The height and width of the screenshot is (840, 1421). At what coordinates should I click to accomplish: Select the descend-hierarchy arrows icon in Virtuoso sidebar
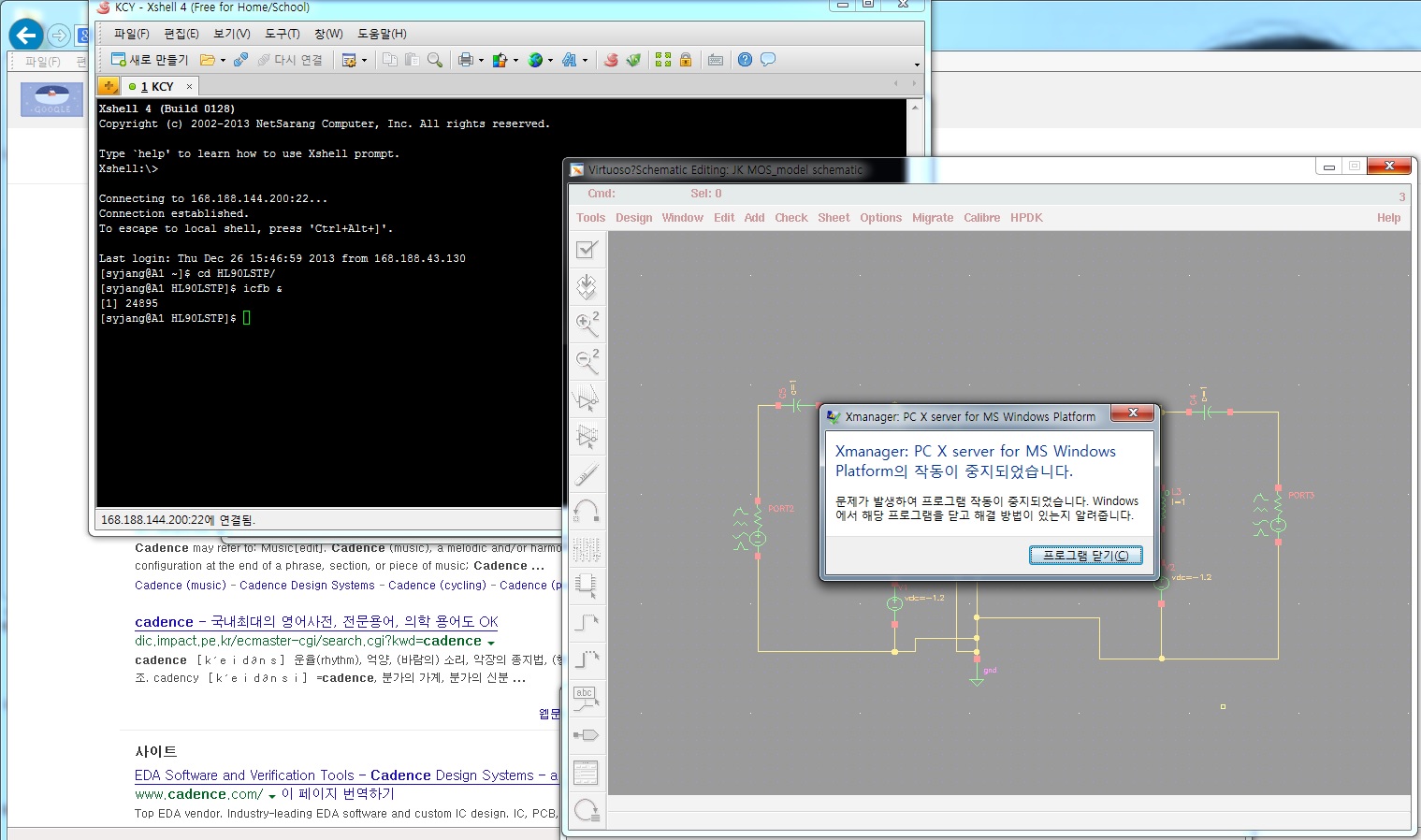click(587, 287)
